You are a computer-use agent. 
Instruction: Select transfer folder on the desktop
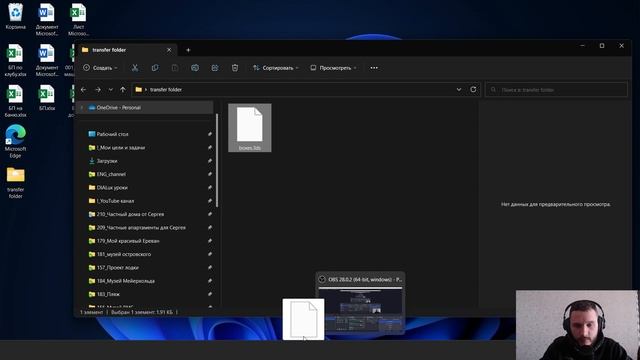tap(16, 182)
